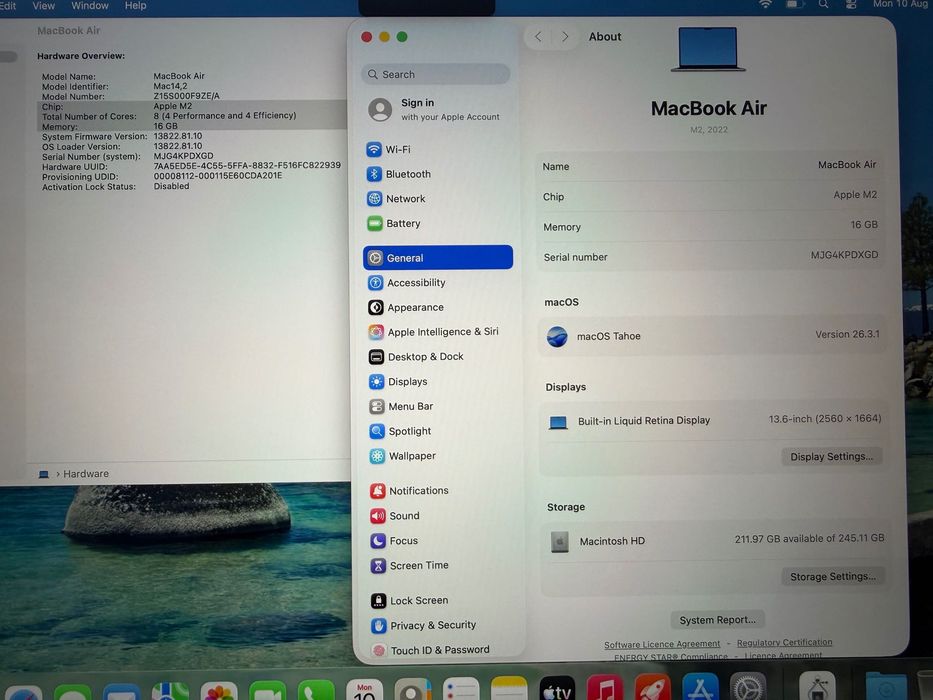Open Notes app from the Dock
Image resolution: width=933 pixels, height=700 pixels.
(509, 690)
